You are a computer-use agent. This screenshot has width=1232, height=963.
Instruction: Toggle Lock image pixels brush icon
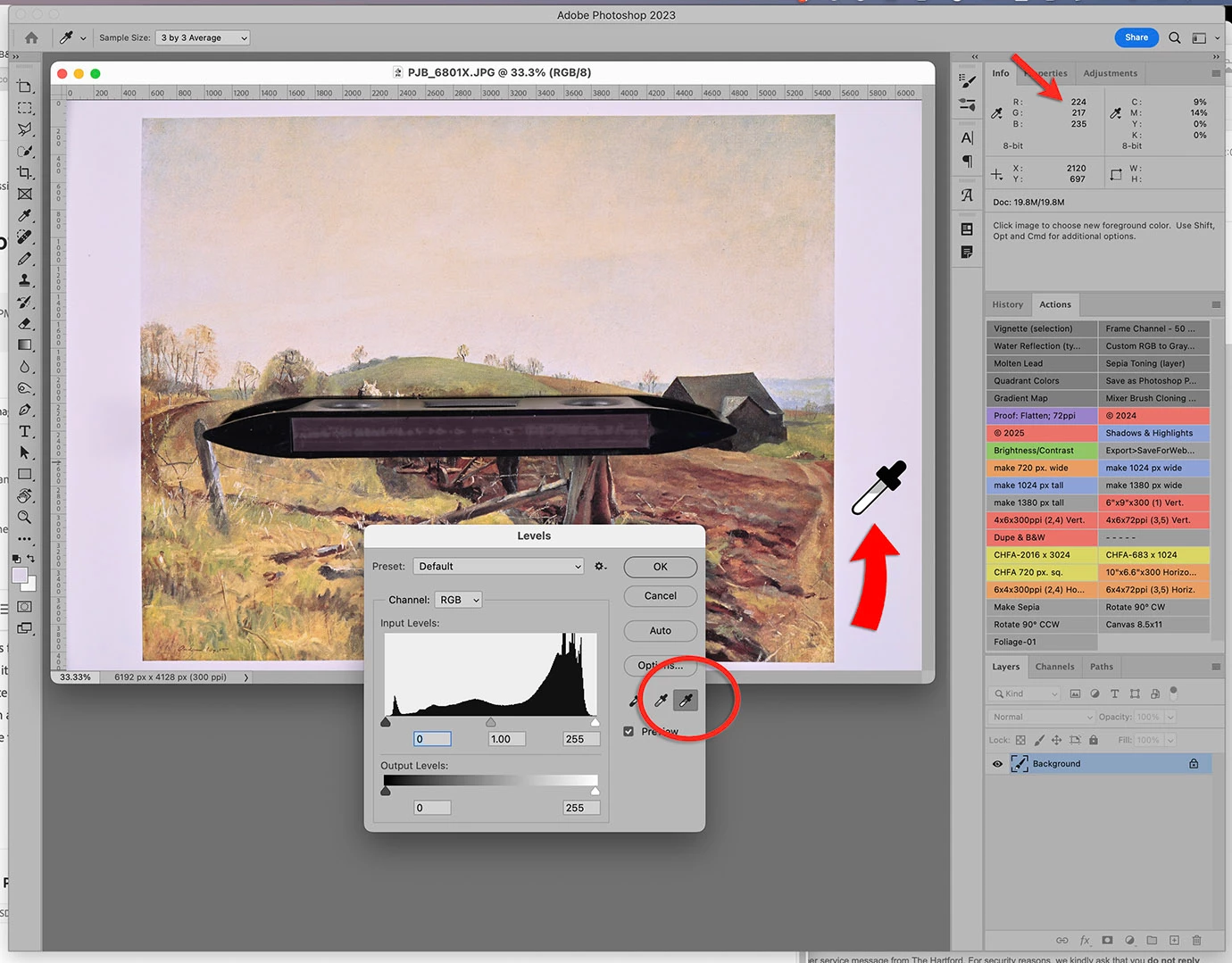1038,740
